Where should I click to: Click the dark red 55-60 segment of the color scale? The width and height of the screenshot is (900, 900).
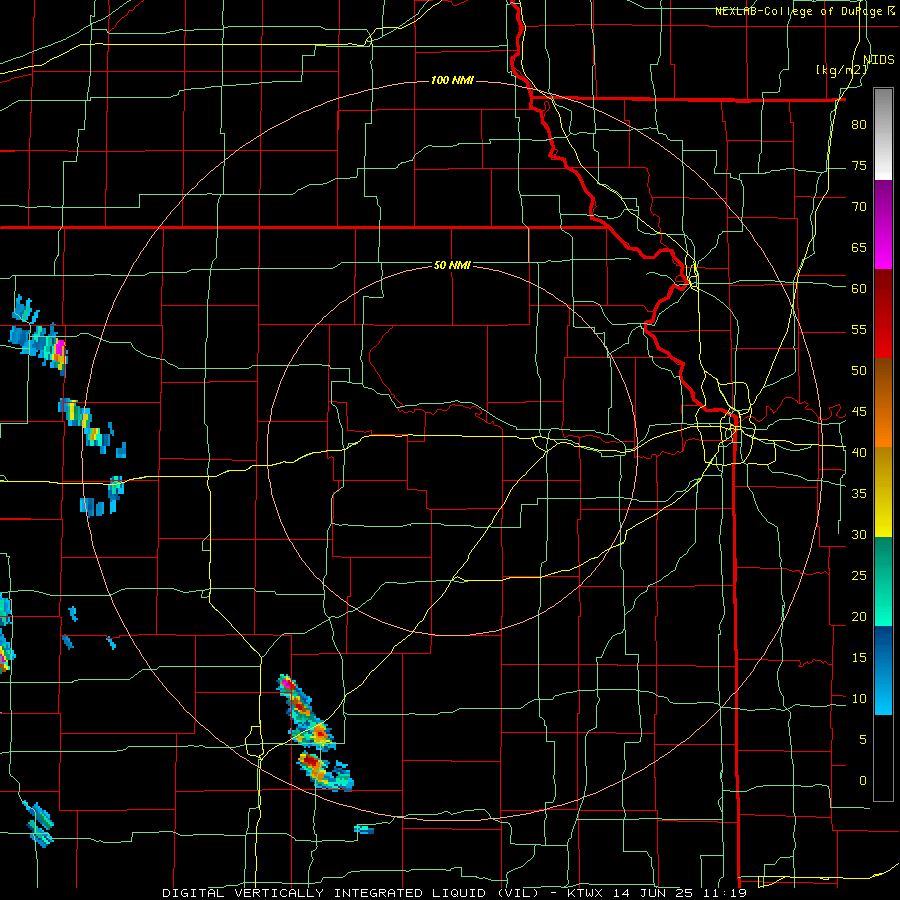[x=883, y=314]
